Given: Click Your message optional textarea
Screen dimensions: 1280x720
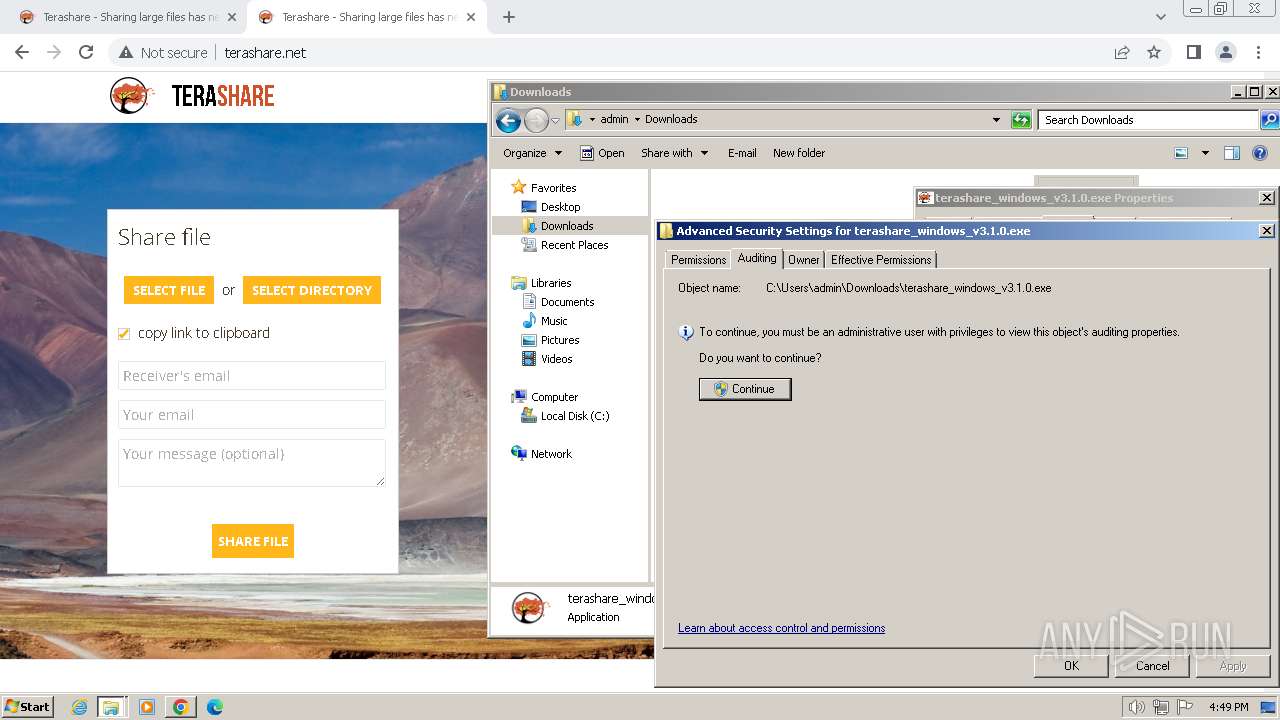Looking at the screenshot, I should point(252,463).
